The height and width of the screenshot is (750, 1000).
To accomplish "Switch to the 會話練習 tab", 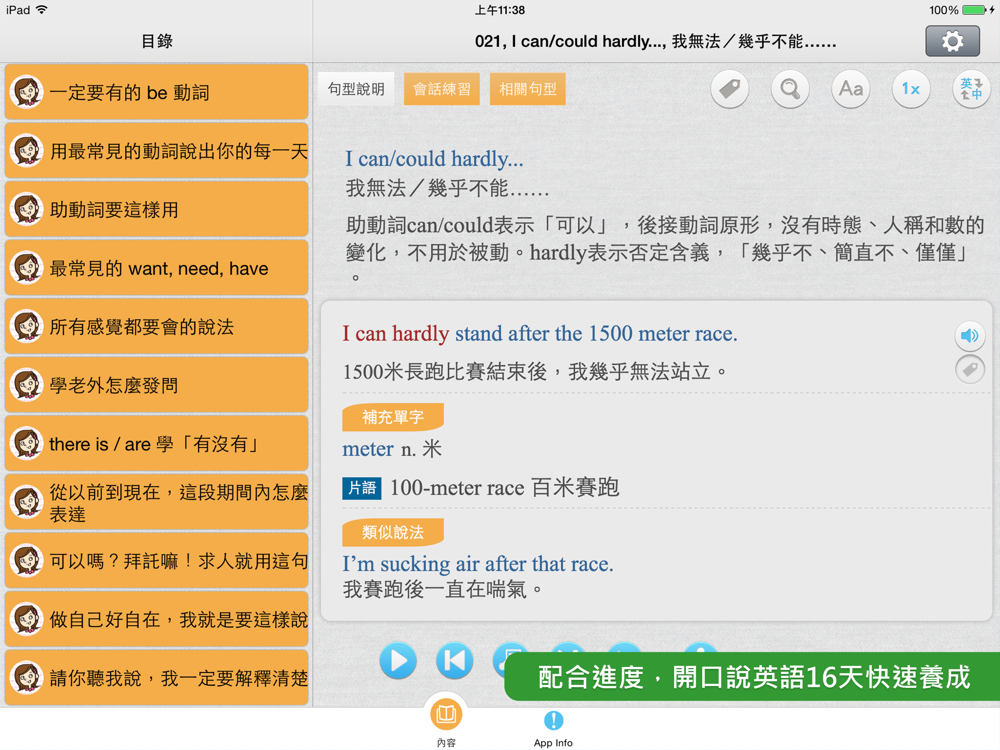I will tap(441, 89).
